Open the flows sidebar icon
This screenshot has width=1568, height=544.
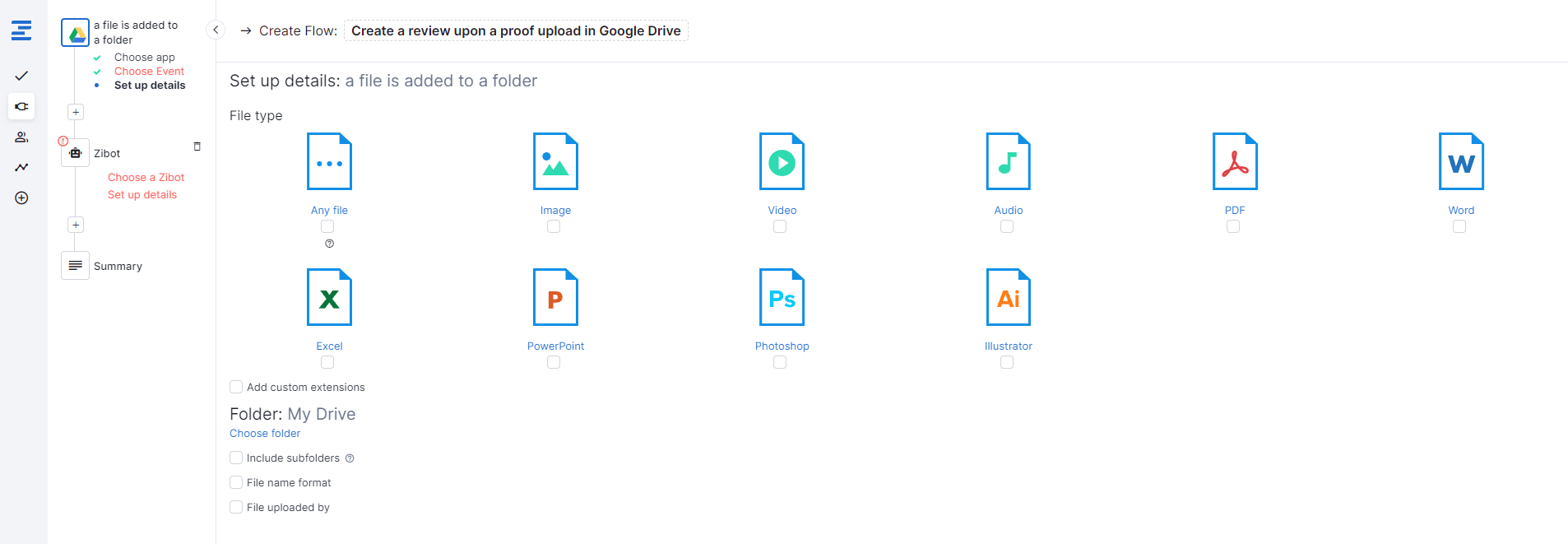pyautogui.click(x=21, y=106)
